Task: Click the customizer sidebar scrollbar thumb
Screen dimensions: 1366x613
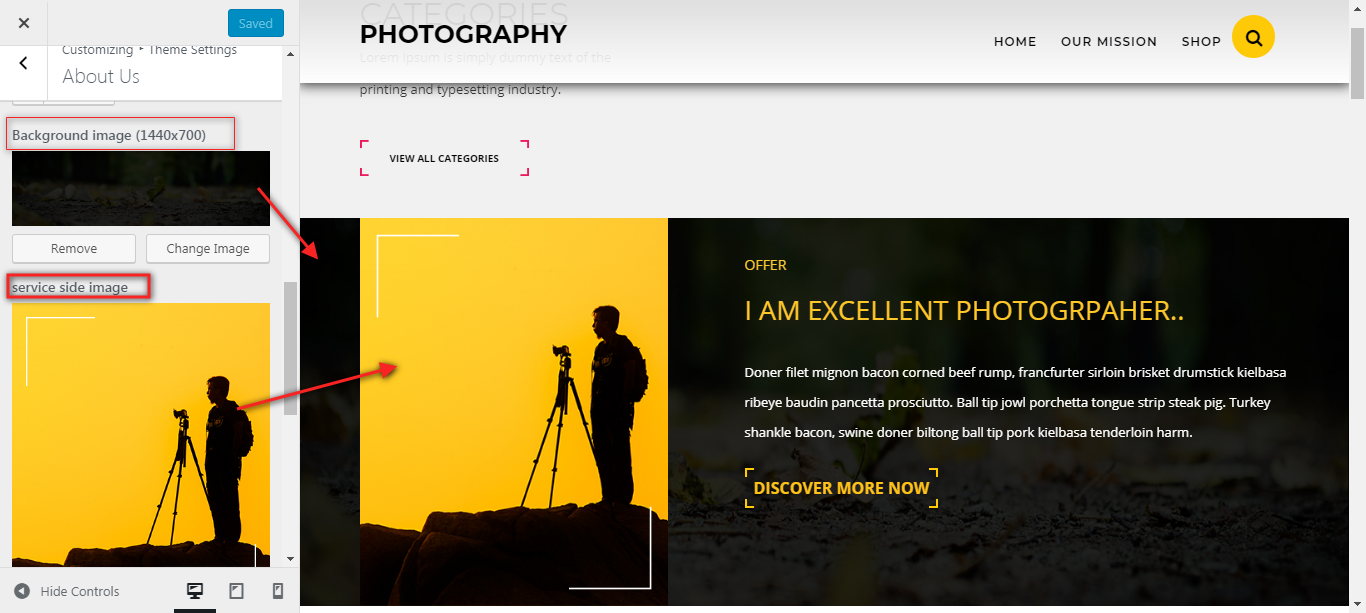Action: [291, 348]
